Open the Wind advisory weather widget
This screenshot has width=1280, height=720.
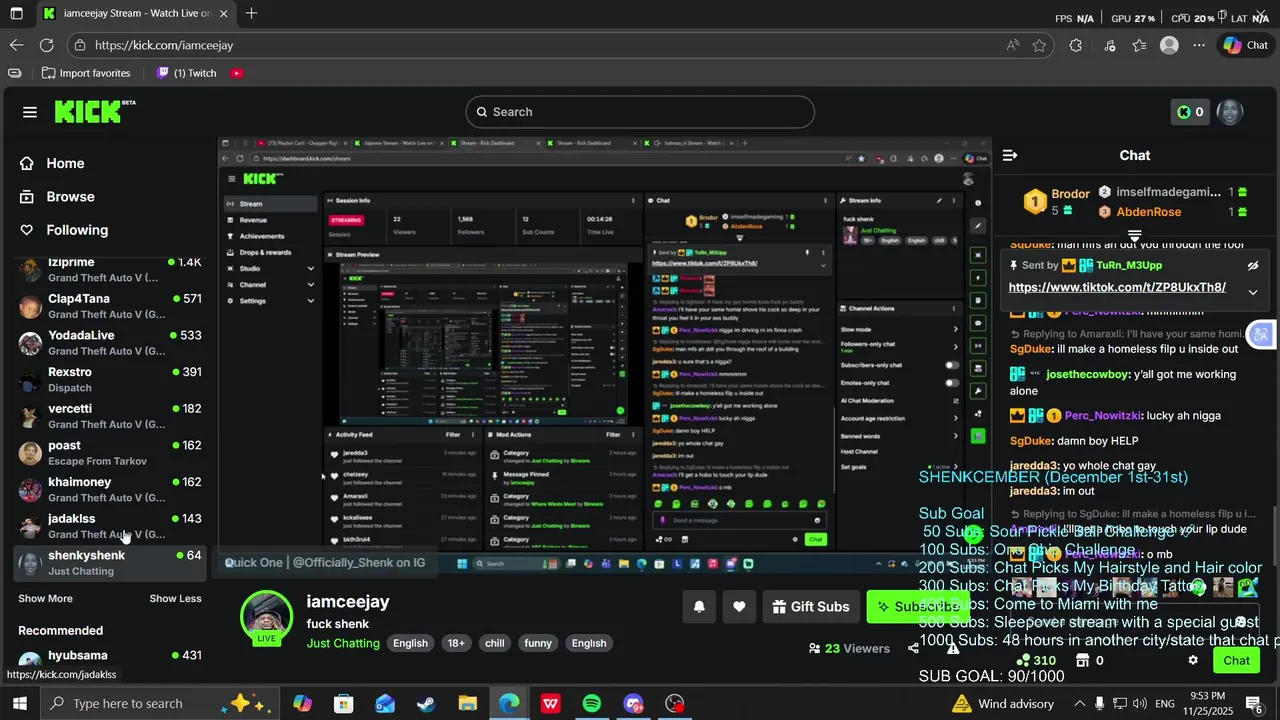click(x=1003, y=704)
